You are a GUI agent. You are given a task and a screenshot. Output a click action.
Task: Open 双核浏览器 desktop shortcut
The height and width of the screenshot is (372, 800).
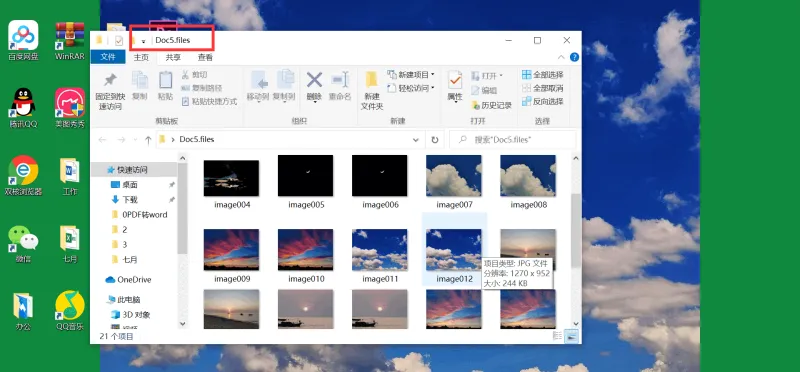23,175
